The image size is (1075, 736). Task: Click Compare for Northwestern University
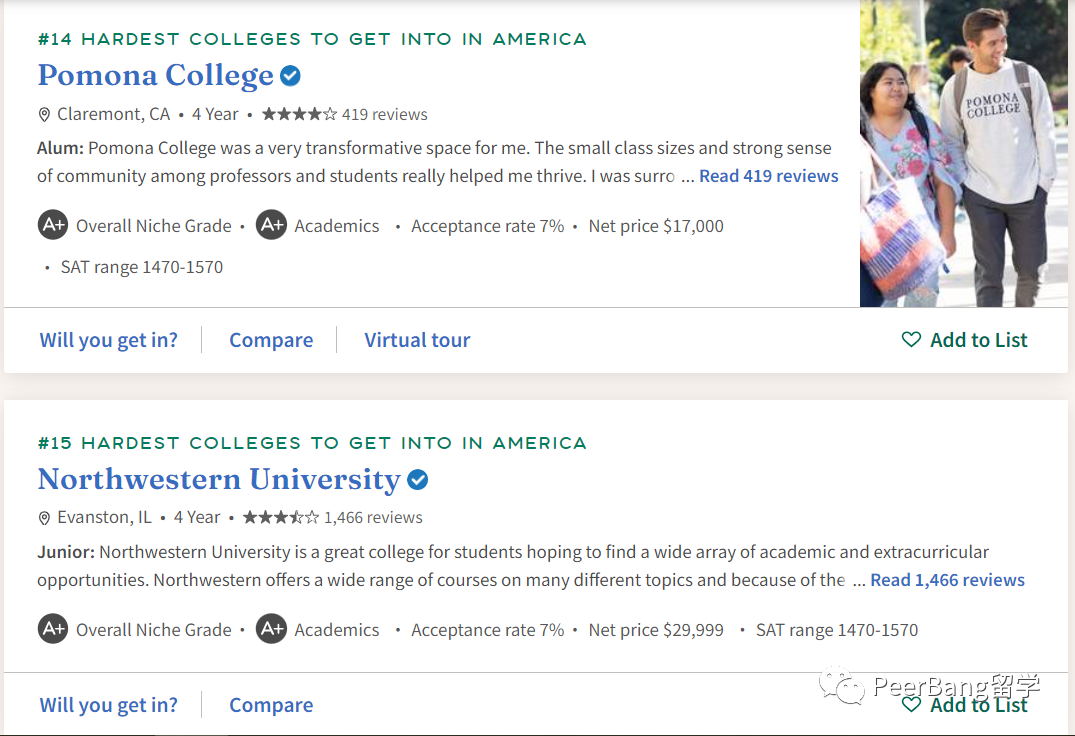click(271, 705)
